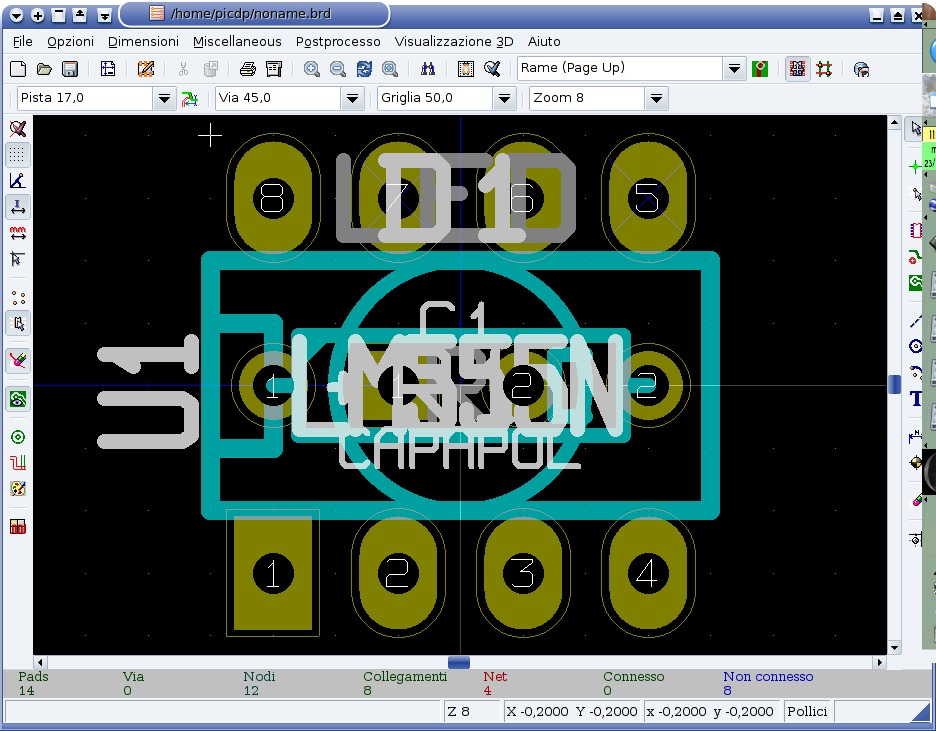
Task: Choose the arrow pointer tool in right toolbar
Action: click(916, 128)
